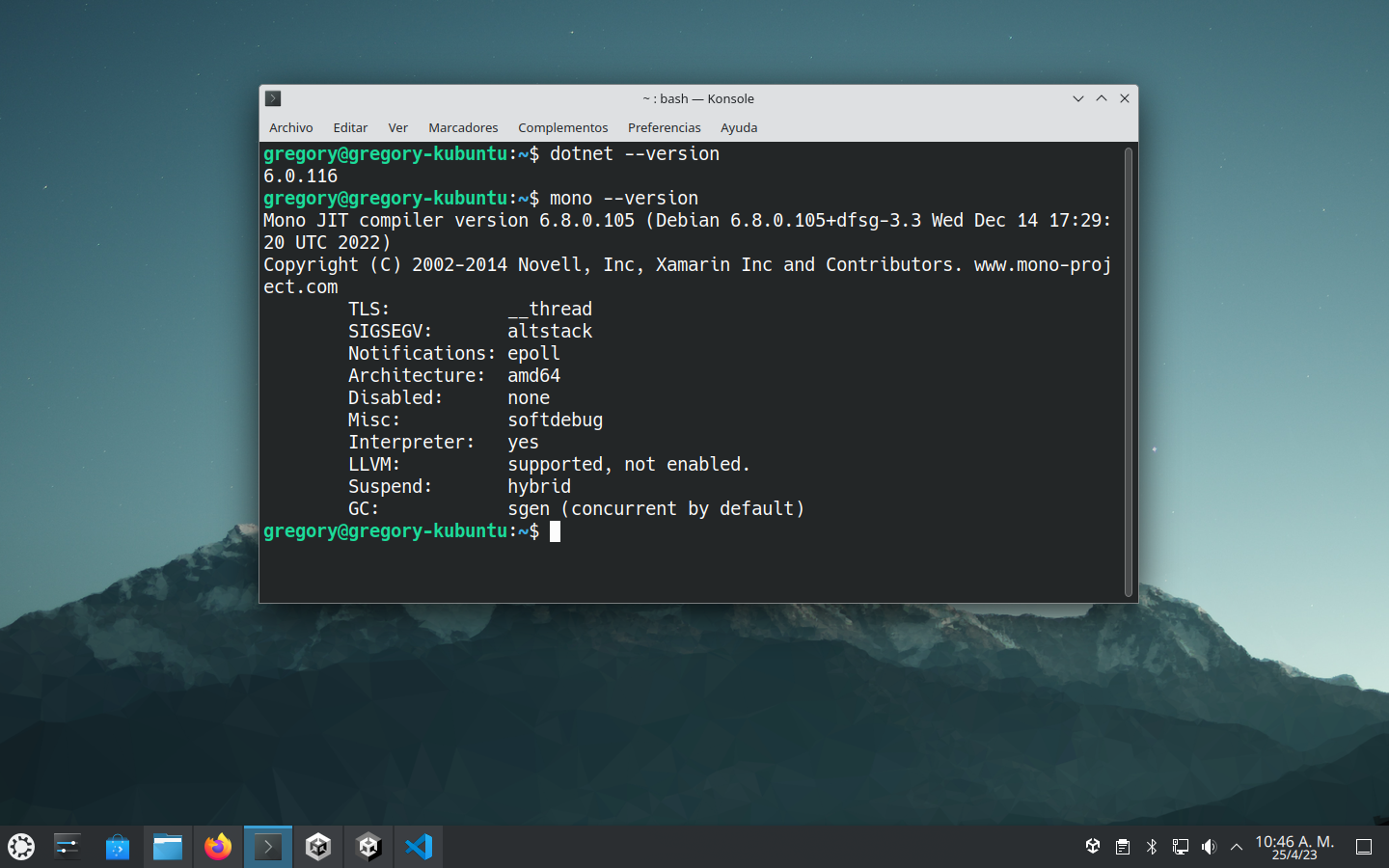The image size is (1389, 868).
Task: Launch Visual Studio Code from the taskbar
Action: click(x=419, y=847)
